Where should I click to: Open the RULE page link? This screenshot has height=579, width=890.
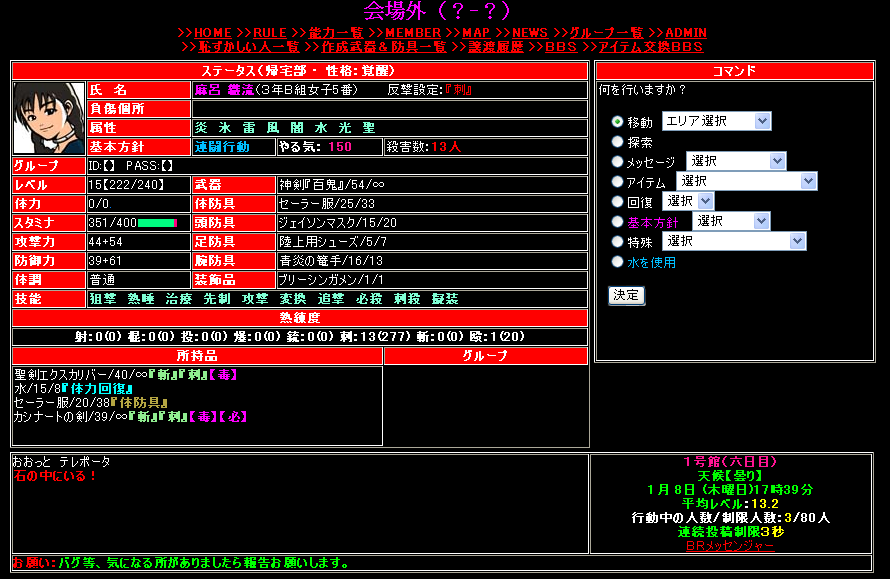click(270, 33)
